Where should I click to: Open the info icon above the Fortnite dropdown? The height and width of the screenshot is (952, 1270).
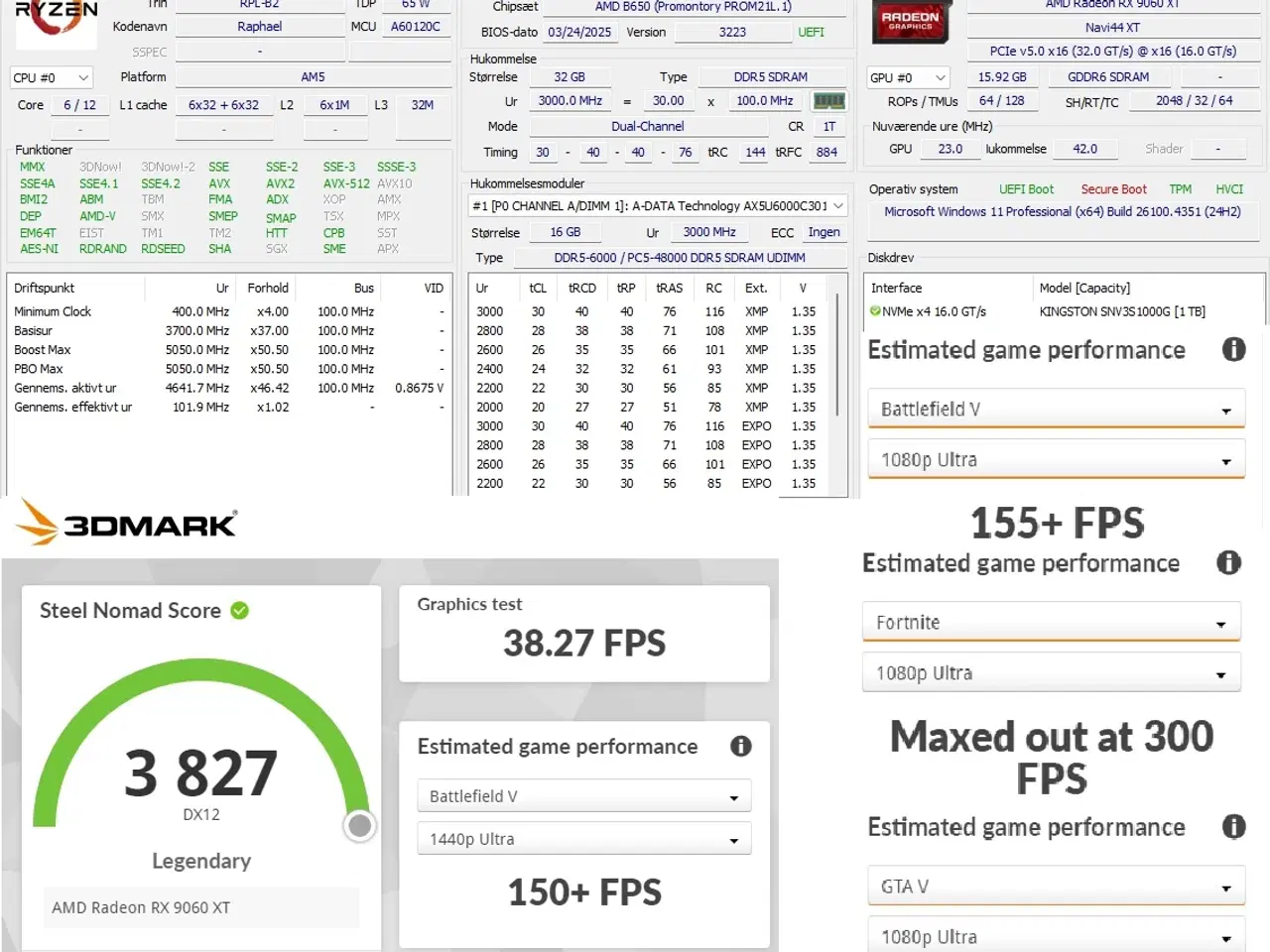coord(1228,563)
